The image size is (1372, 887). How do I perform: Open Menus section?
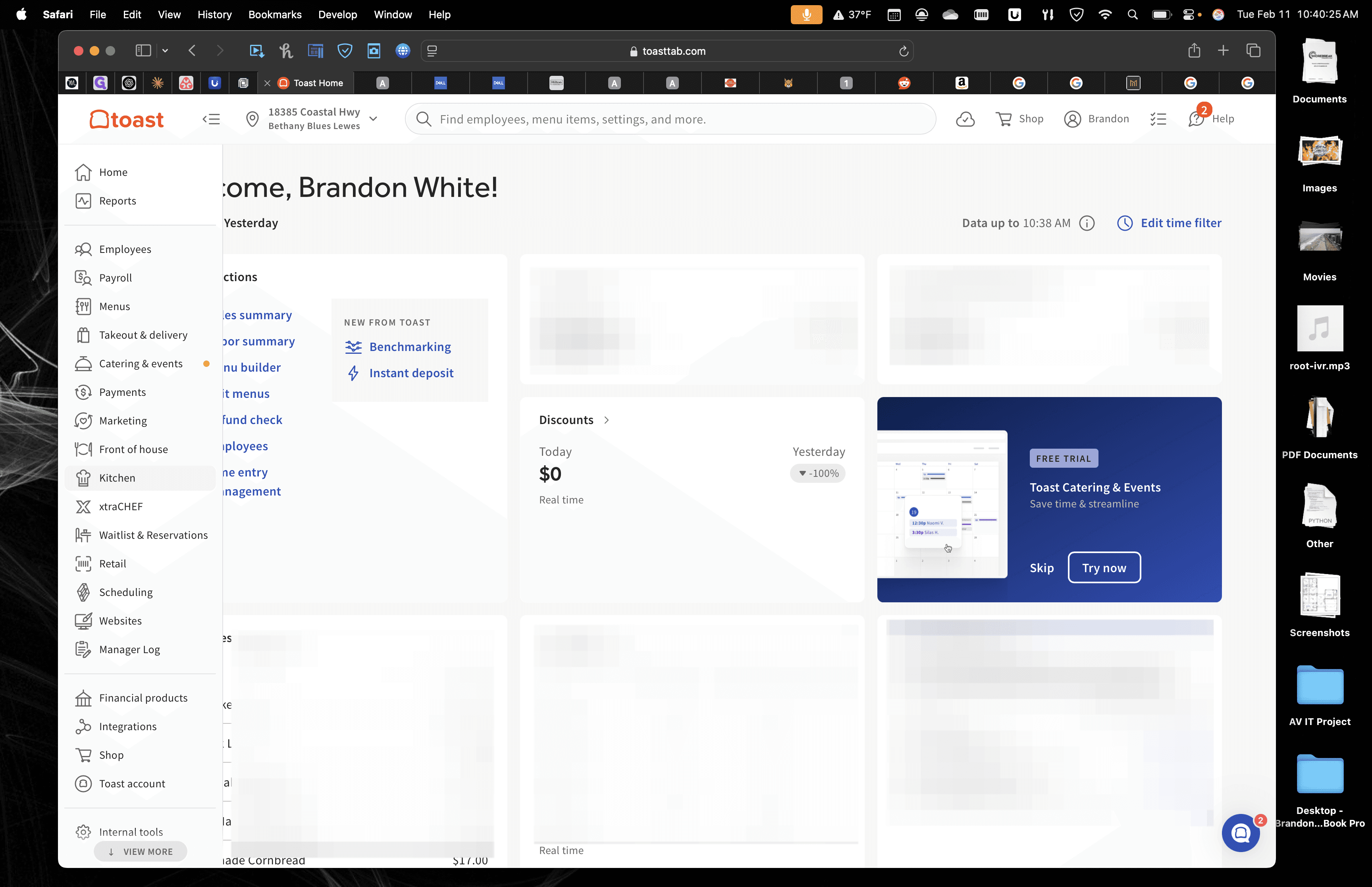coord(140,306)
